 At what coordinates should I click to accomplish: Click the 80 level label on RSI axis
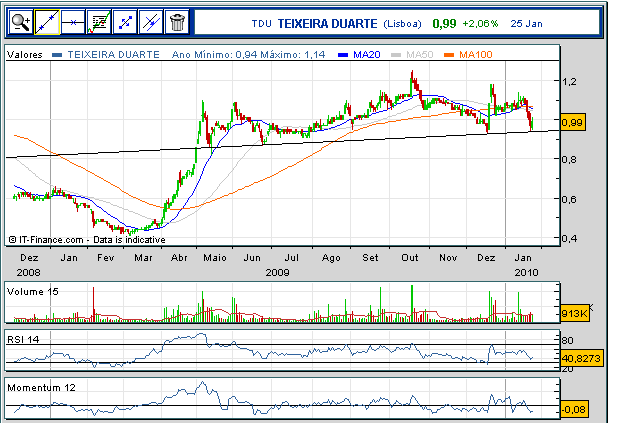[x=568, y=341]
